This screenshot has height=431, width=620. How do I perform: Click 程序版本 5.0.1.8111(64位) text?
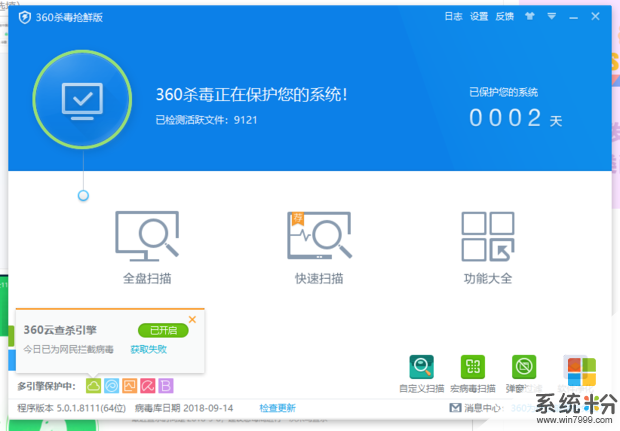tap(72, 408)
